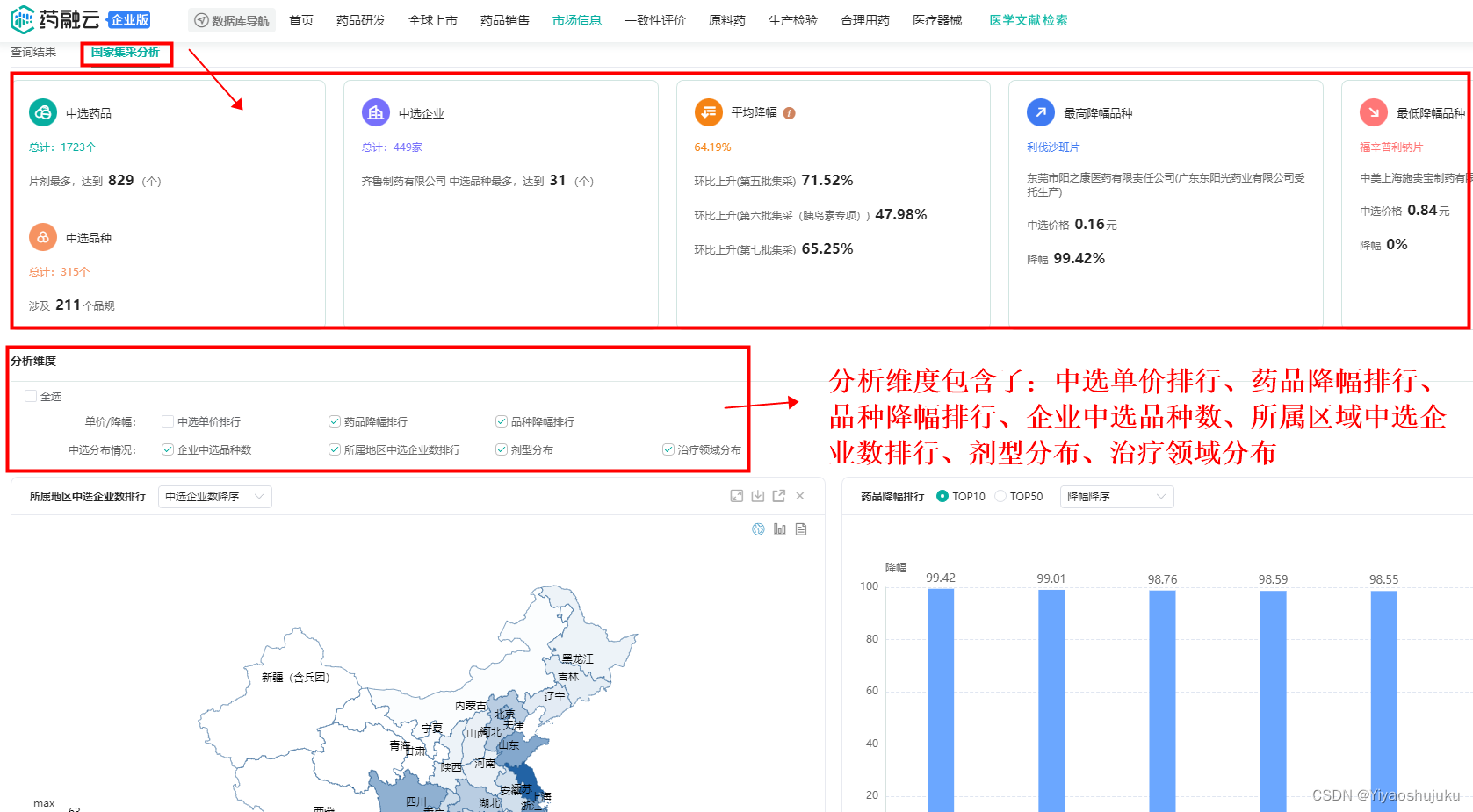Open 医疗器械 menu
Screen dimensions: 1473x812
937,20
